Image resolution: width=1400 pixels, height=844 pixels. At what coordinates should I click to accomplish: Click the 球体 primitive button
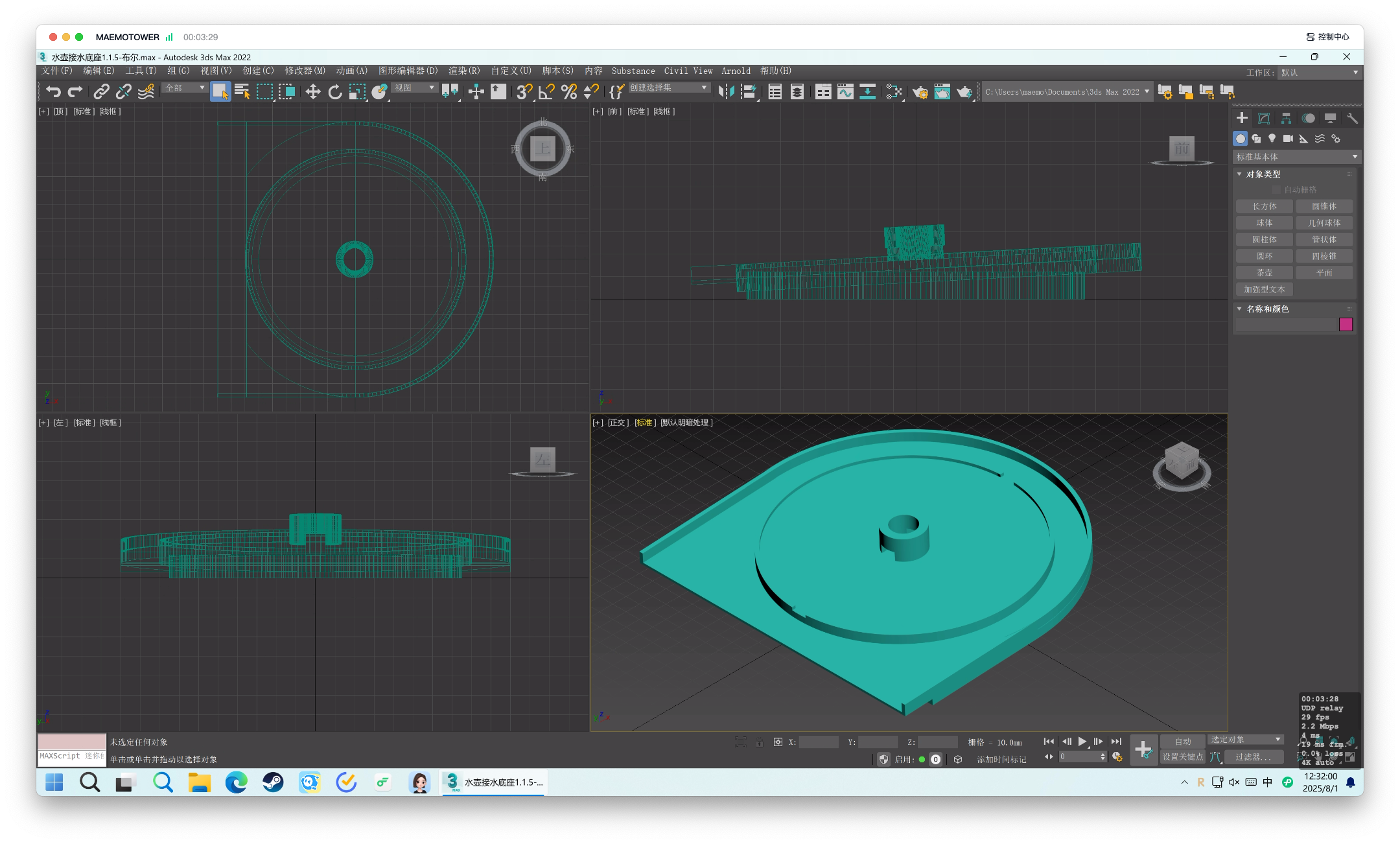pos(1265,223)
